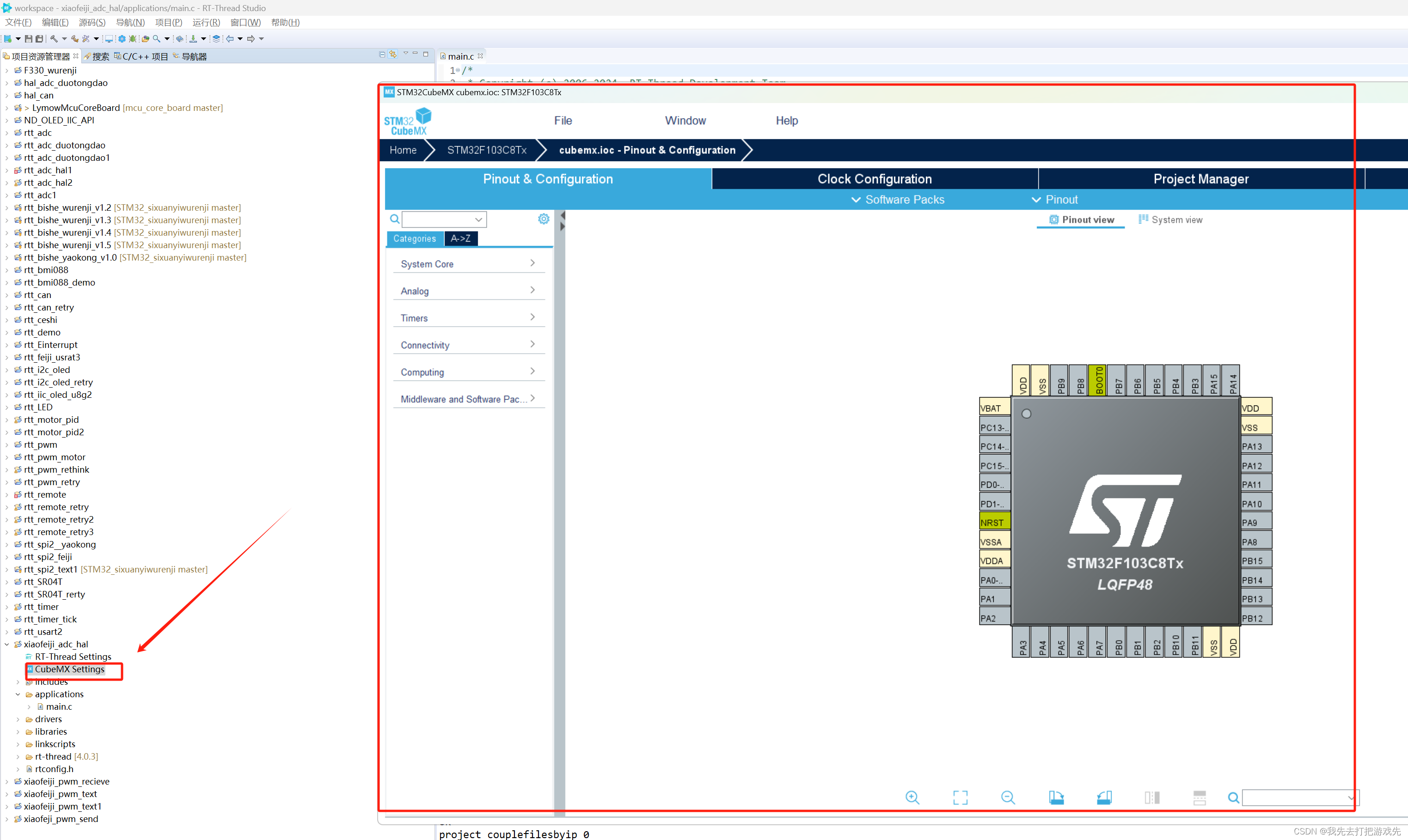The height and width of the screenshot is (840, 1408).
Task: Open the 项目(P) menu
Action: 169,23
